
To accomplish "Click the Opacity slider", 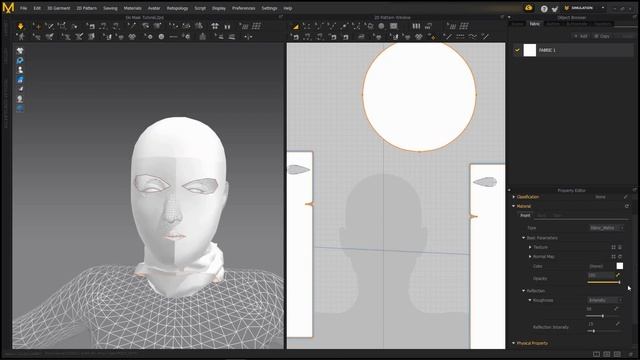I will [x=604, y=282].
